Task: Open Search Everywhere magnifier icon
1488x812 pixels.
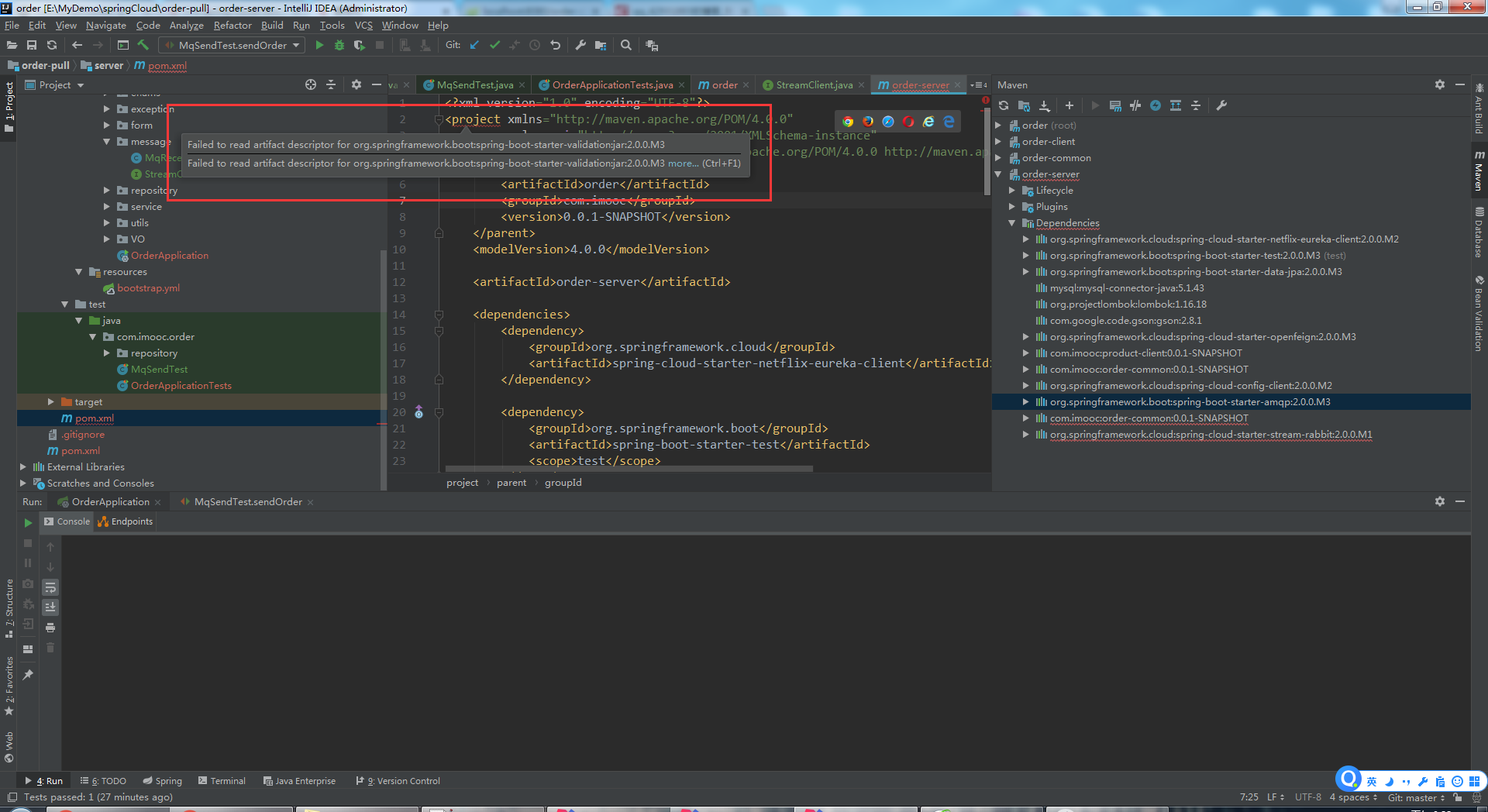Action: 626,45
